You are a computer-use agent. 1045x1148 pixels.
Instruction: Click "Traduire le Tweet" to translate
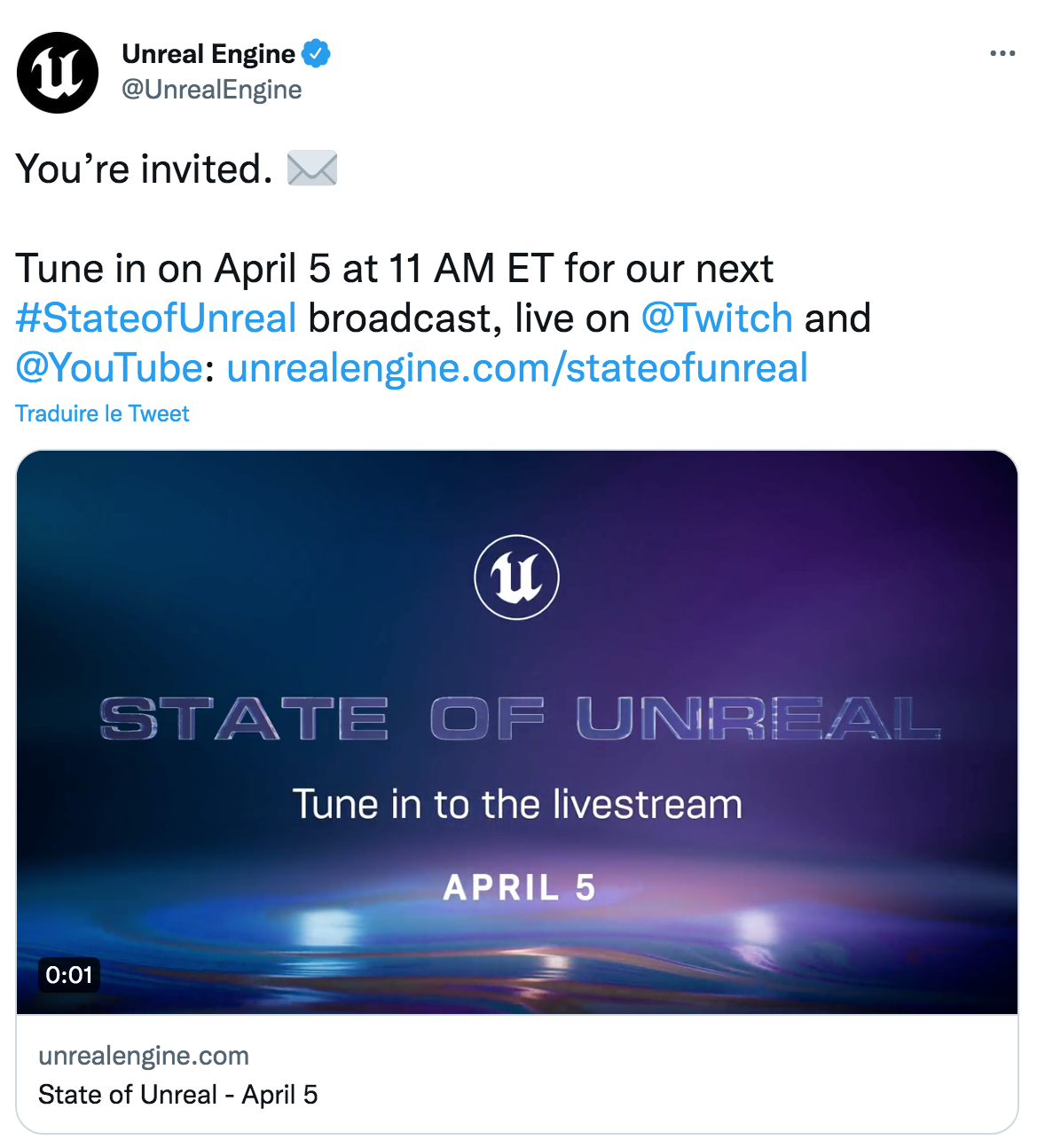coord(102,413)
